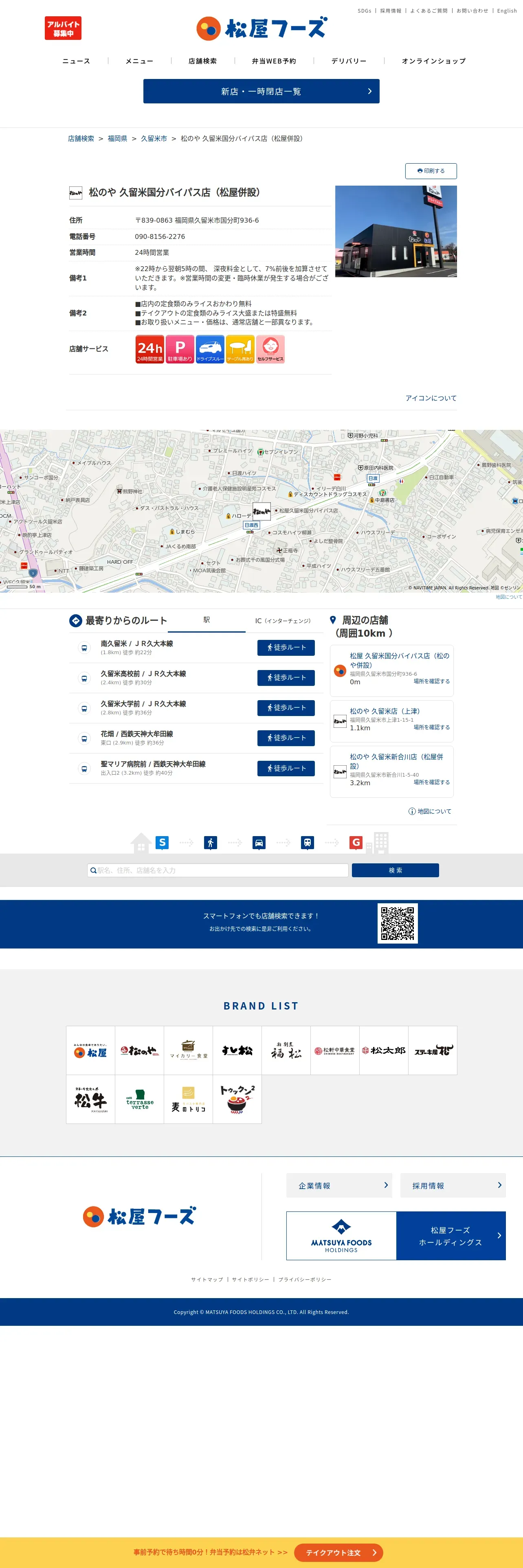Open the 店舗検索 navigation item
Image resolution: width=523 pixels, height=1568 pixels.
point(203,61)
